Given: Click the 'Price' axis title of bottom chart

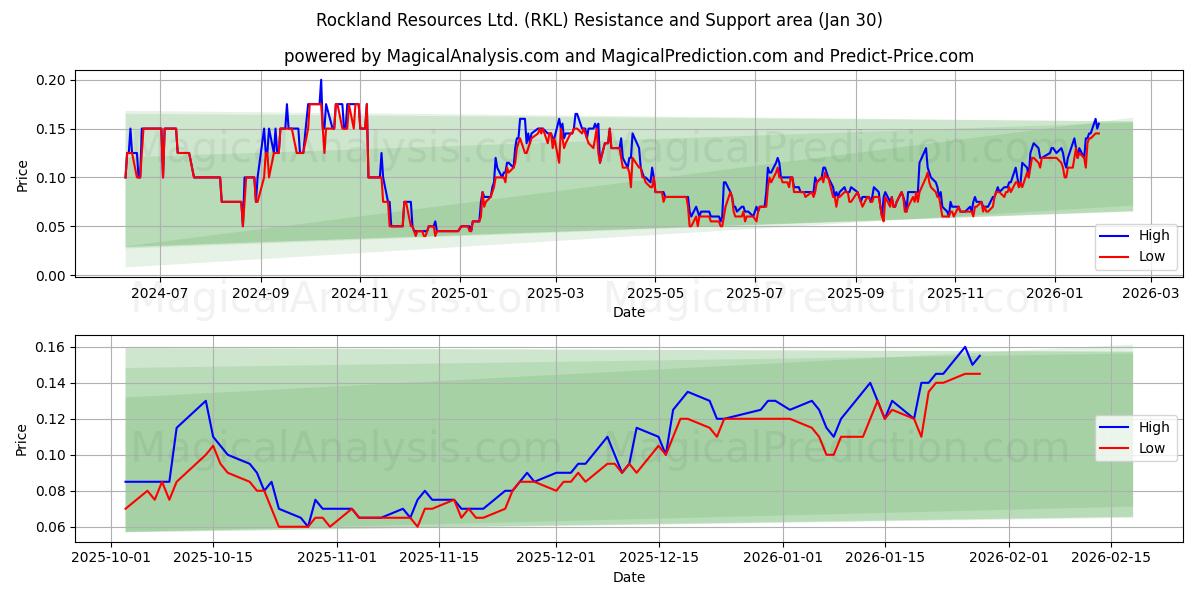Looking at the screenshot, I should [x=22, y=439].
